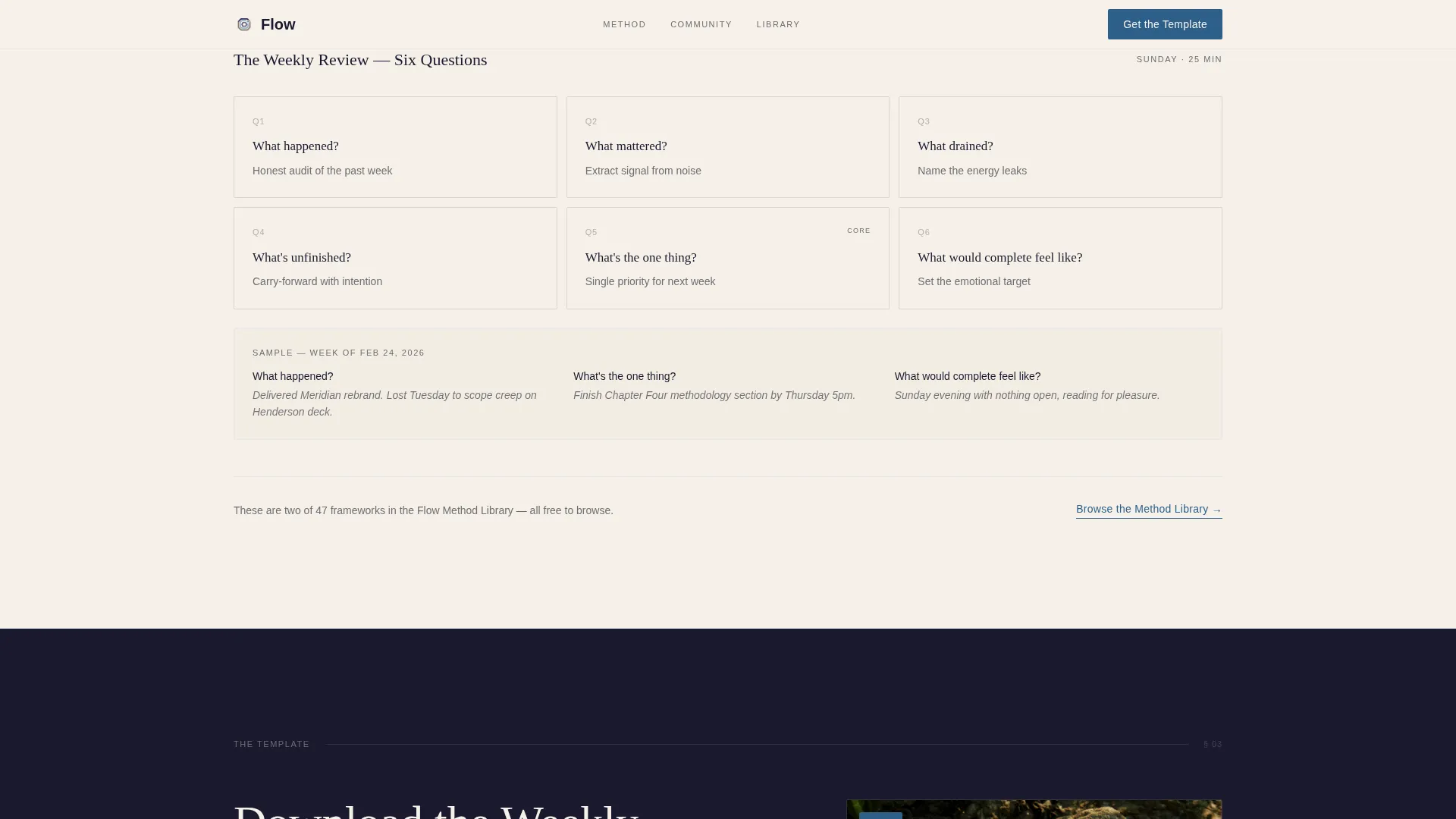1456x819 pixels.
Task: Click the SUNDAY · 25 MIN label
Action: tap(1179, 59)
